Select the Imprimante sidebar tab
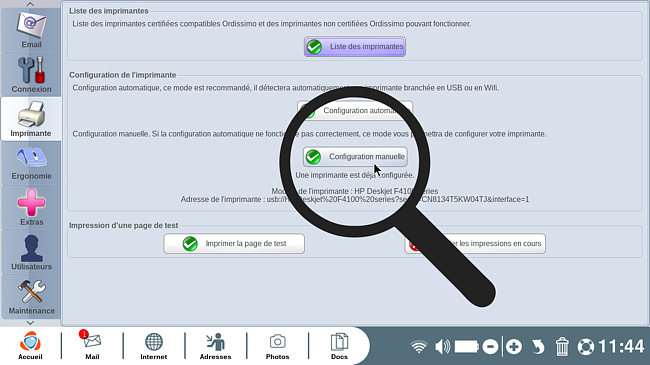 click(31, 119)
